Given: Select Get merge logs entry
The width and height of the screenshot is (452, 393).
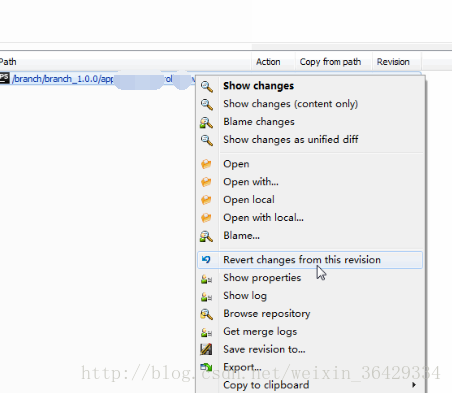Looking at the screenshot, I should click(311, 332).
